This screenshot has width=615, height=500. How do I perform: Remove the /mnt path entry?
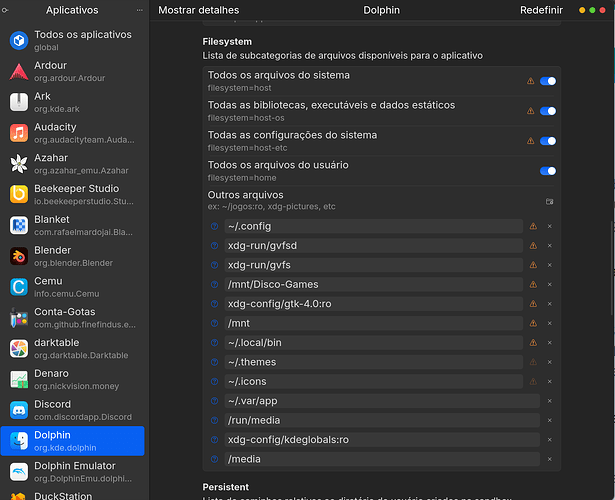tap(549, 323)
